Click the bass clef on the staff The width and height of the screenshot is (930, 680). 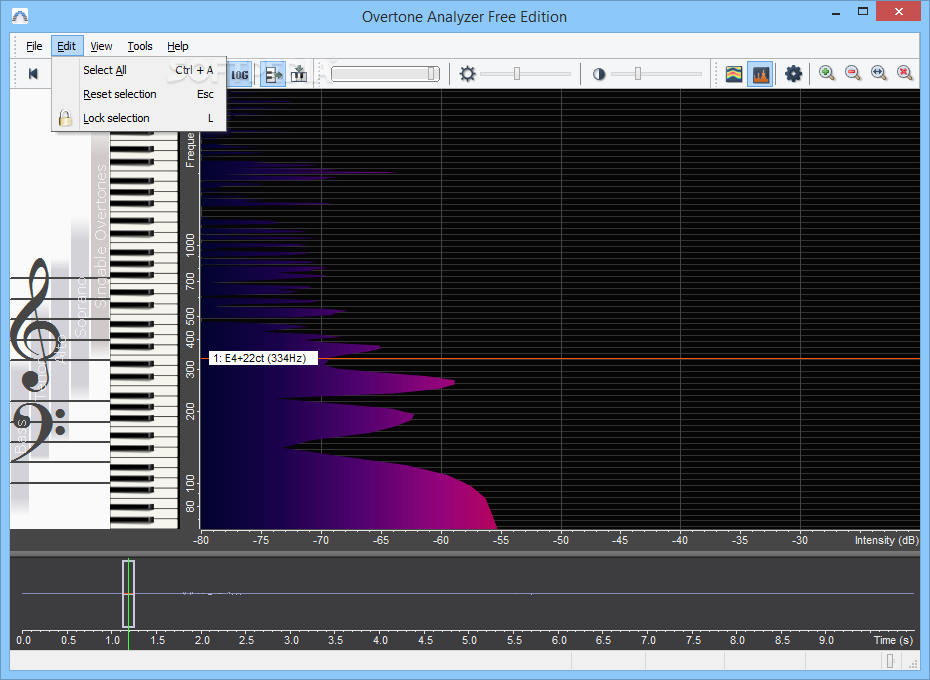click(37, 431)
